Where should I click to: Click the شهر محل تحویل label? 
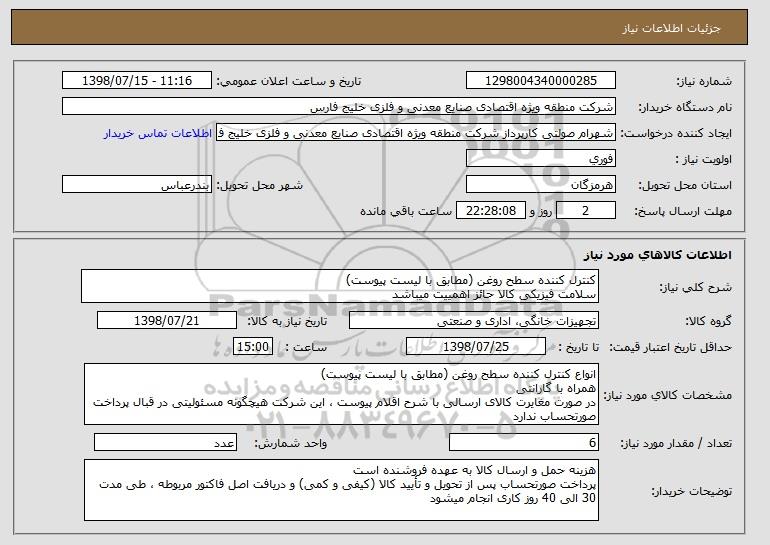tap(260, 185)
